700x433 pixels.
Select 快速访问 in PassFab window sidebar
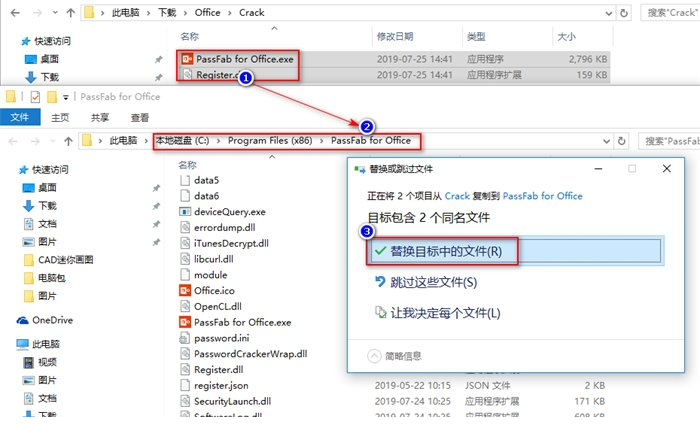click(x=50, y=170)
